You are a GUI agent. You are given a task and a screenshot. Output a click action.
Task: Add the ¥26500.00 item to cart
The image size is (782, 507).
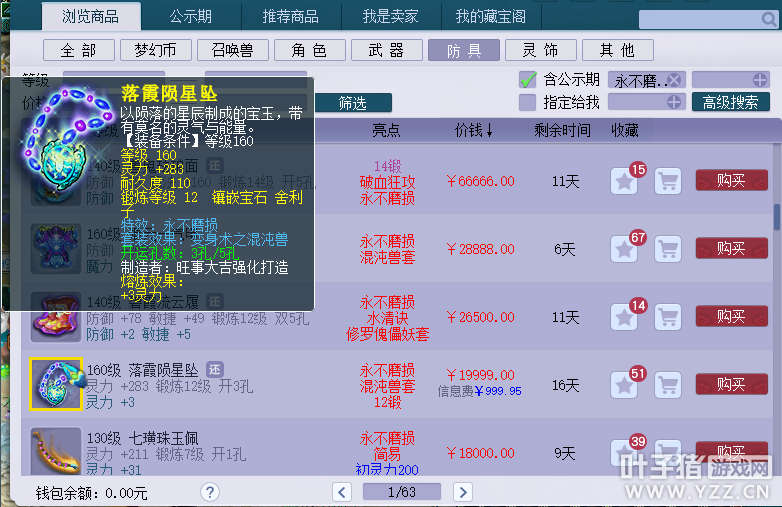[668, 317]
